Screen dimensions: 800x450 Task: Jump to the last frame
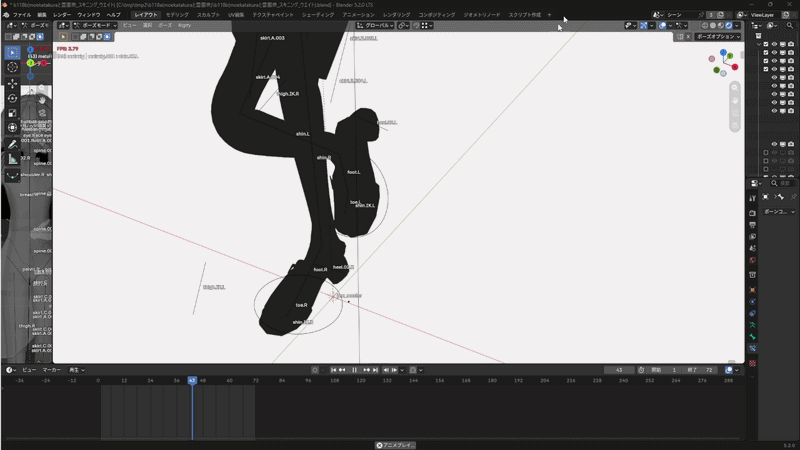375,370
